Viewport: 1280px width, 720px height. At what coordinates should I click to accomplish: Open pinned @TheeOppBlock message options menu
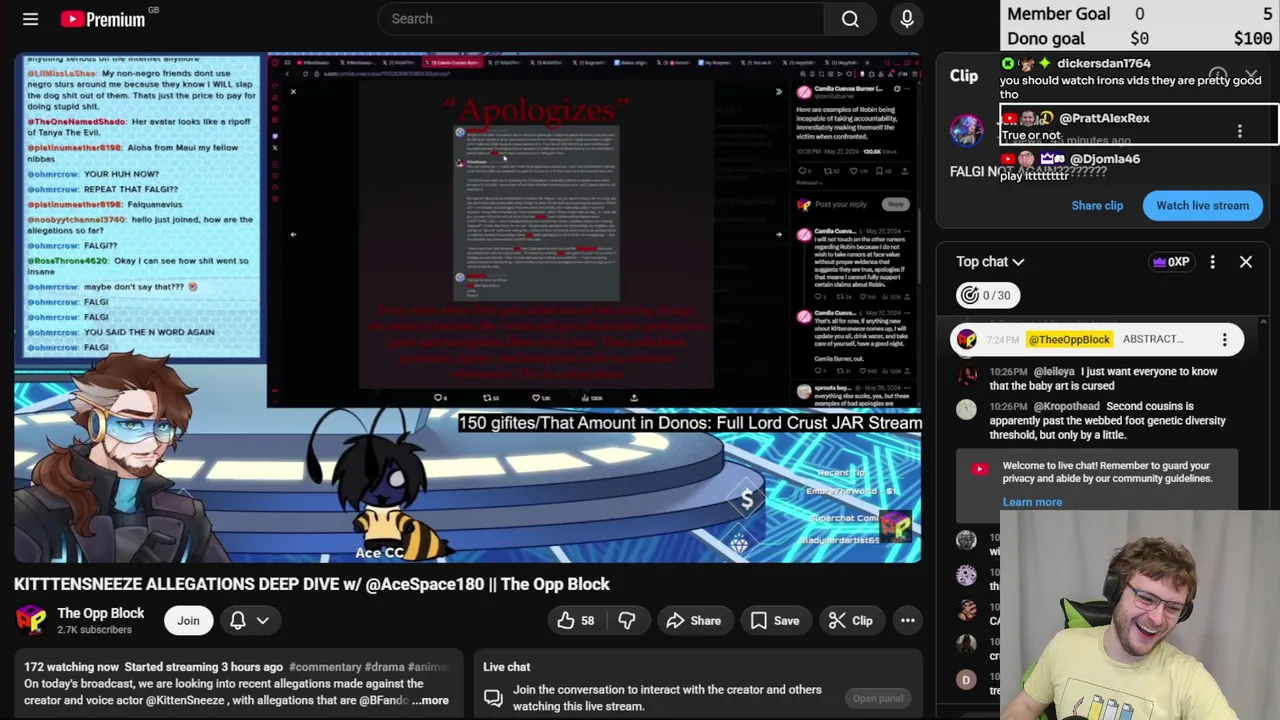(x=1224, y=340)
